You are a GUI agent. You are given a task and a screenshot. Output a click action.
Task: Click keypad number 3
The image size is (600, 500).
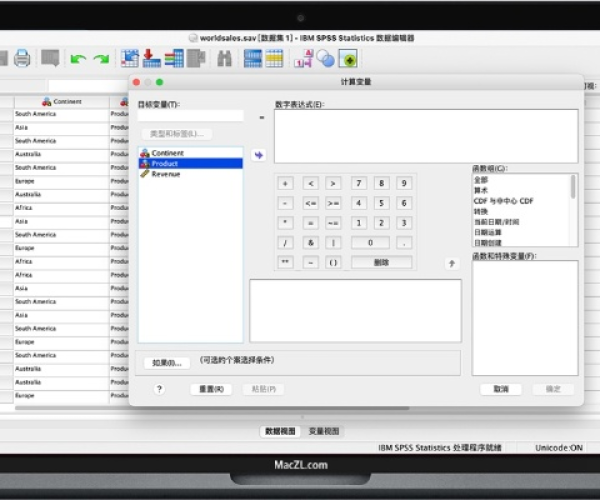coord(404,223)
